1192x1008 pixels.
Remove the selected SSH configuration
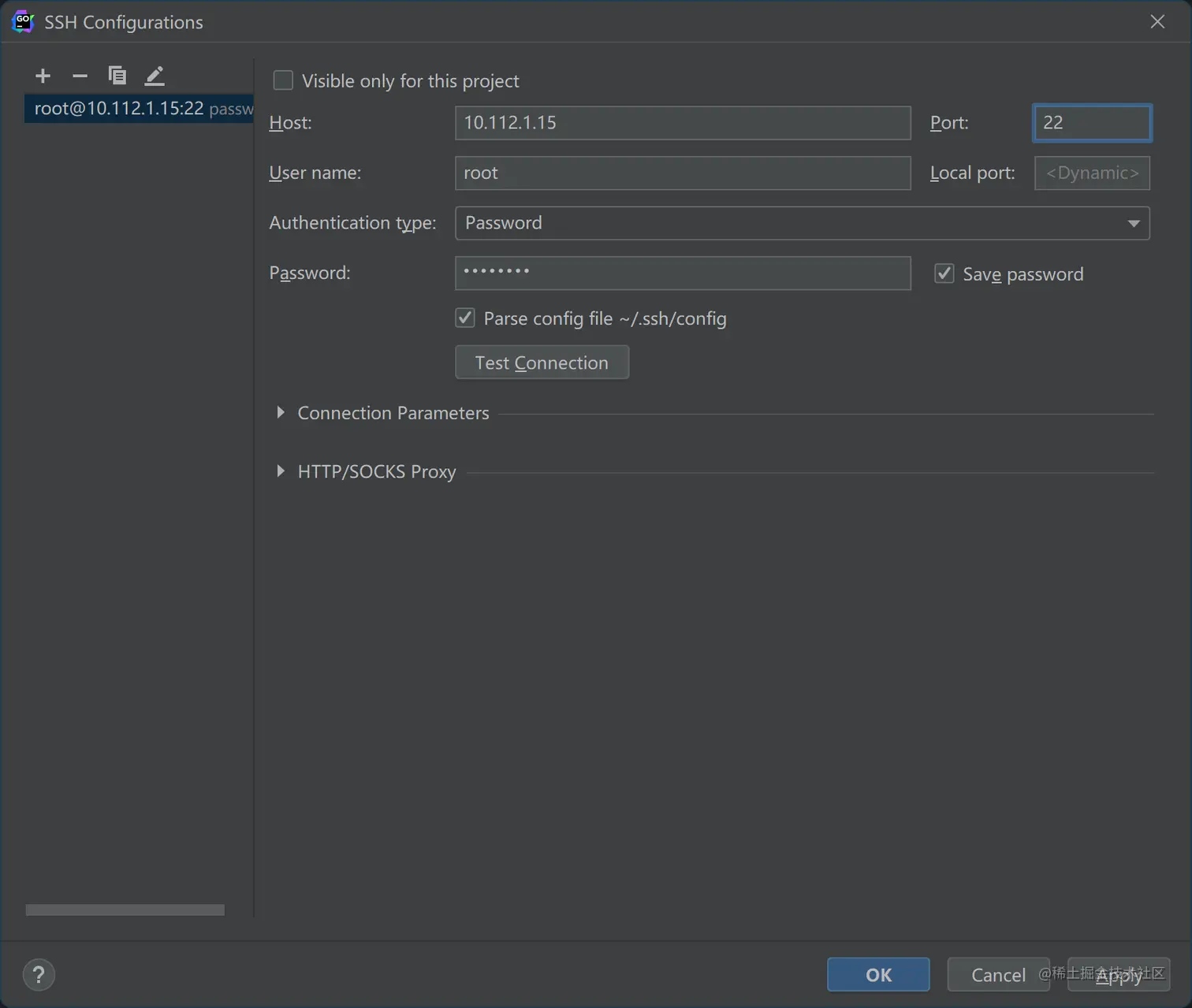tap(80, 76)
